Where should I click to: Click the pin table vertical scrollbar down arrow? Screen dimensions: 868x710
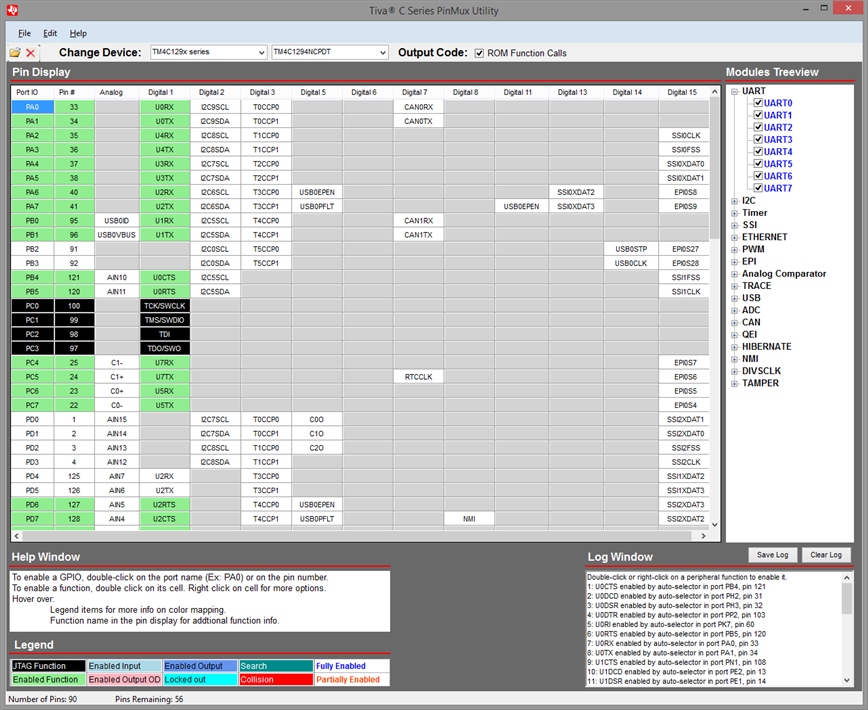pyautogui.click(x=715, y=525)
